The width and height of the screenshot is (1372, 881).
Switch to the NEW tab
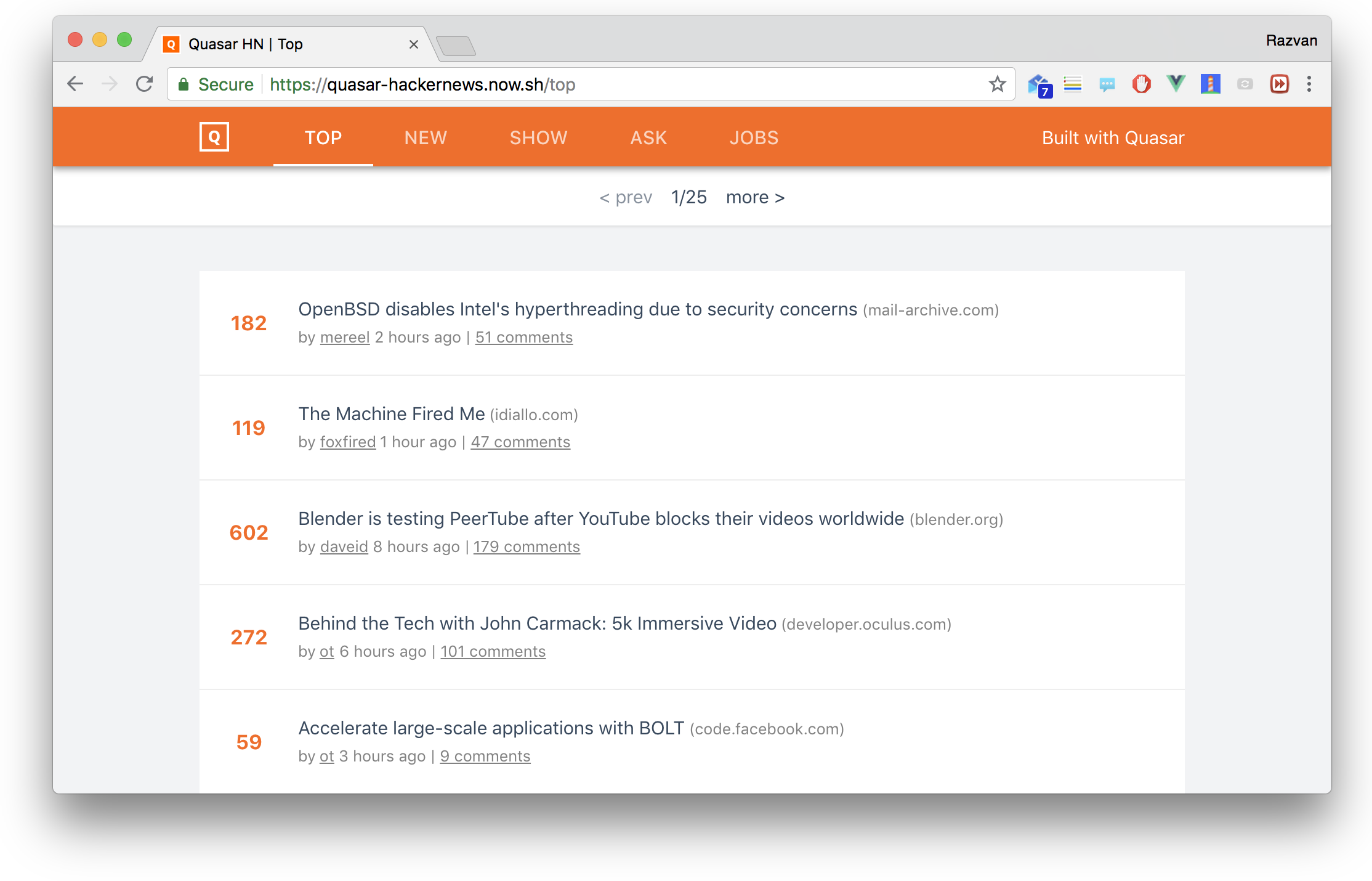click(426, 137)
